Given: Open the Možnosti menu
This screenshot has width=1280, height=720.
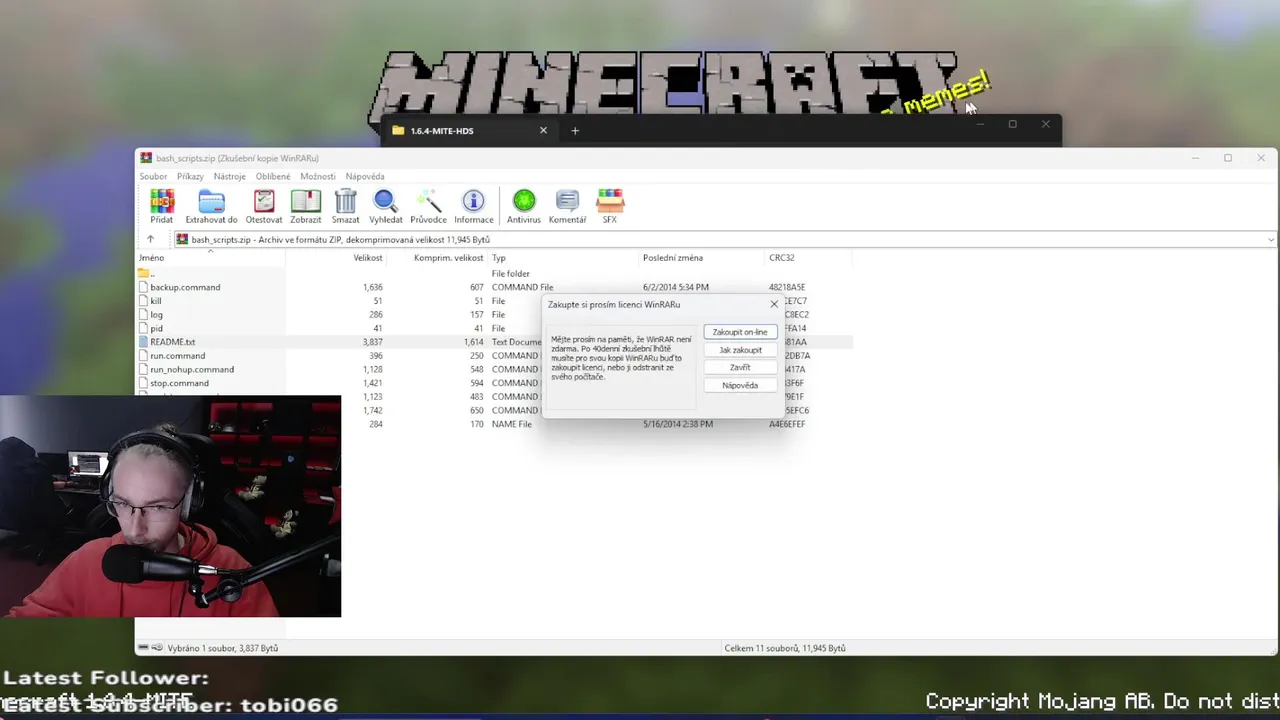Looking at the screenshot, I should coord(318,176).
